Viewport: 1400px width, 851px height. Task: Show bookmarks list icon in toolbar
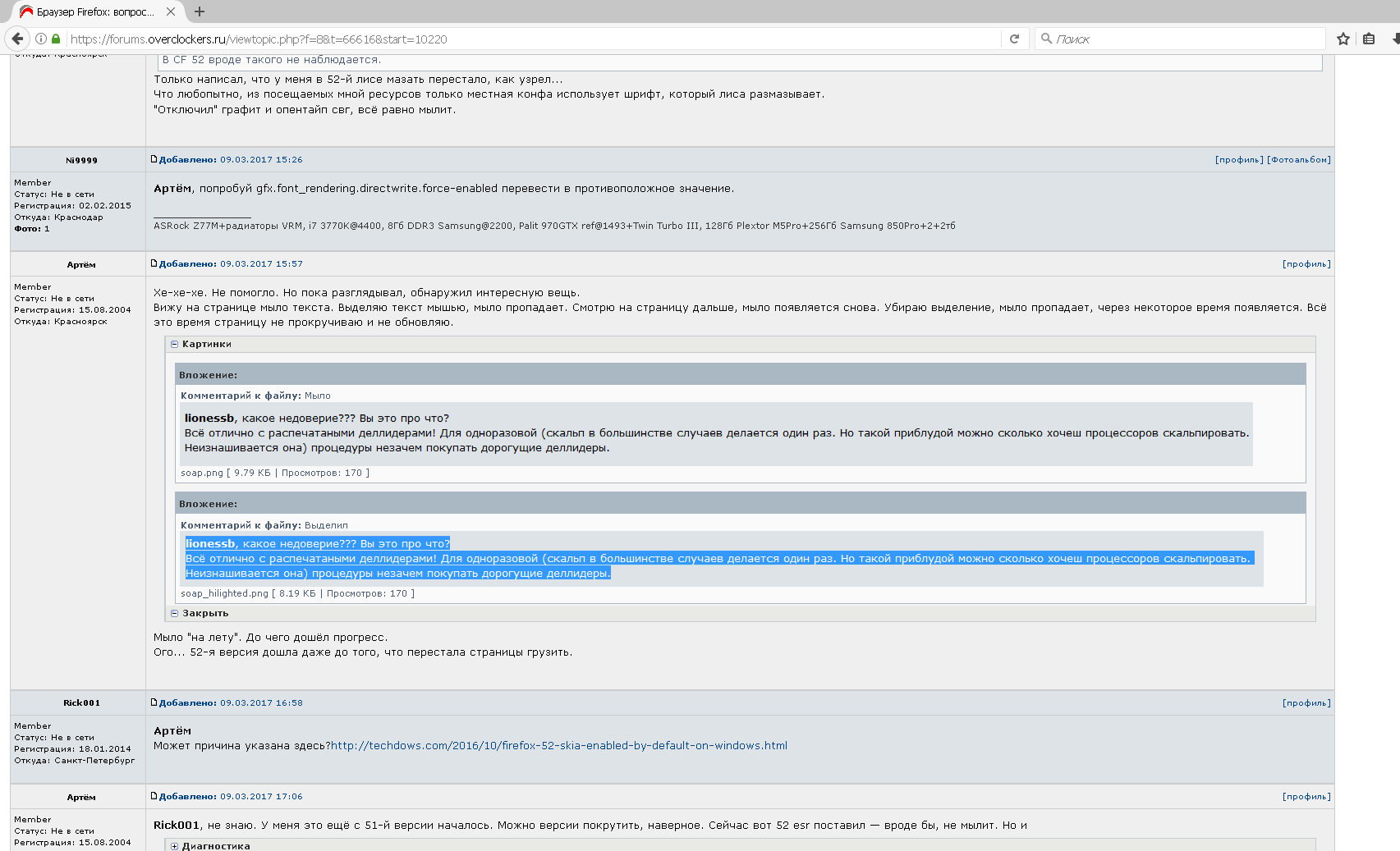1369,39
